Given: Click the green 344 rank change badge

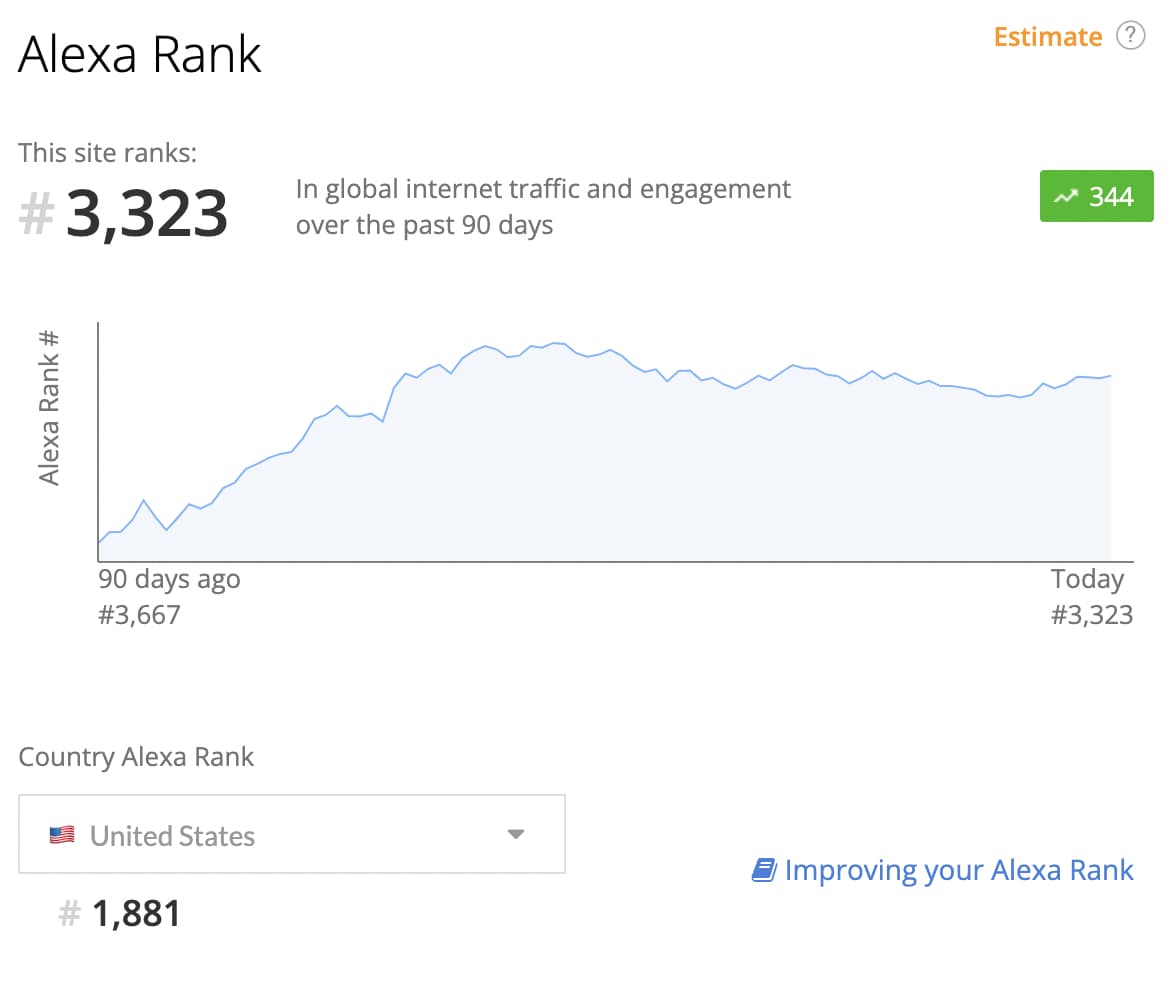Looking at the screenshot, I should [x=1096, y=196].
